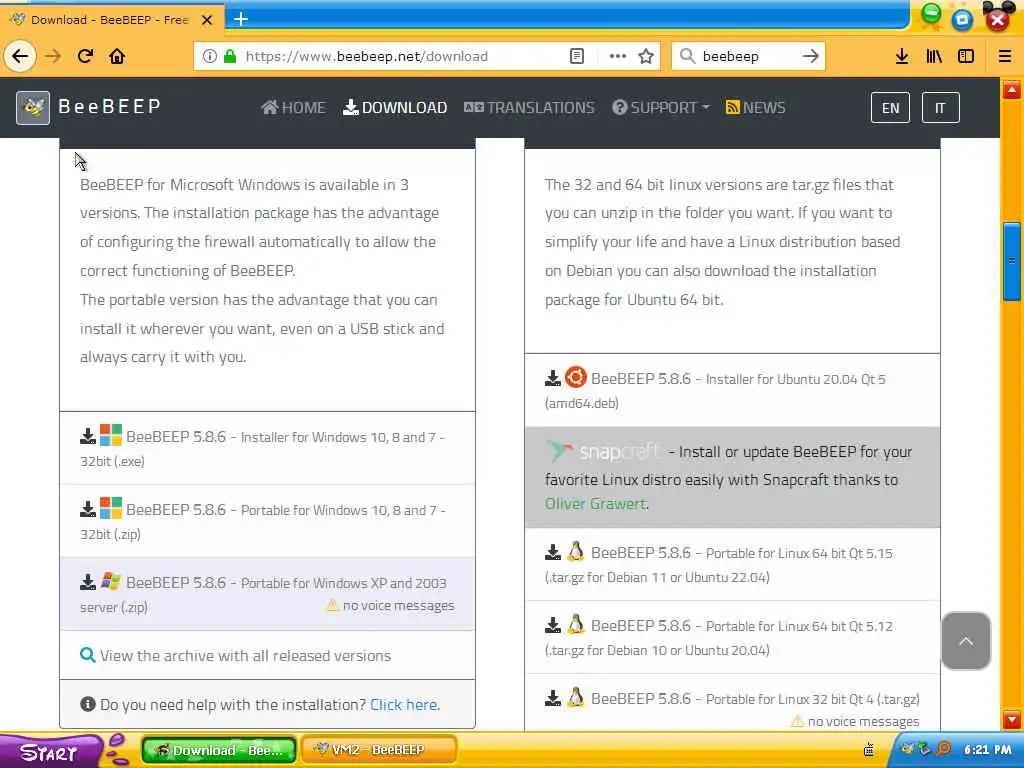Click the green padlock security icon
Screen dimensions: 1024x768
pos(230,56)
